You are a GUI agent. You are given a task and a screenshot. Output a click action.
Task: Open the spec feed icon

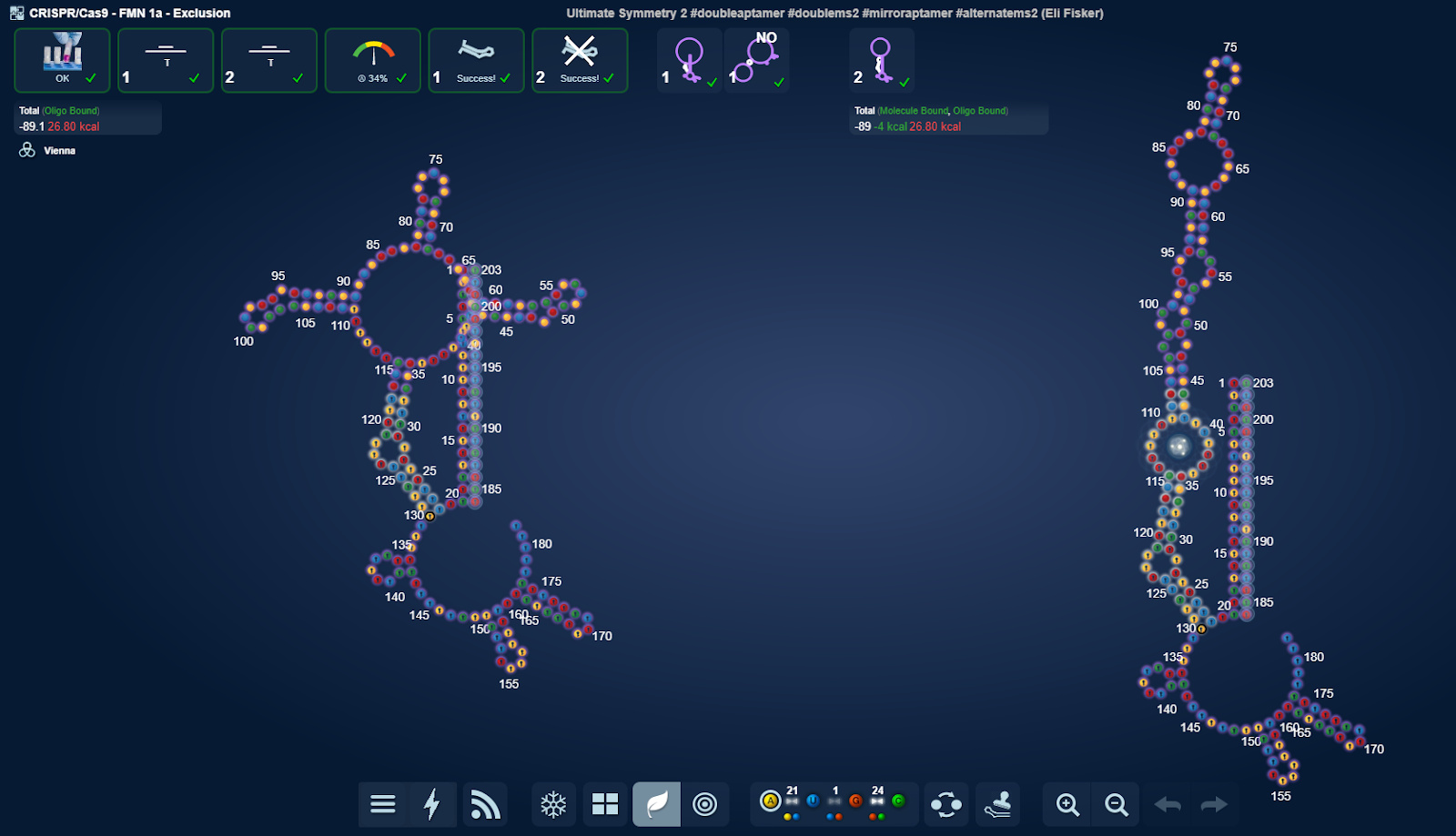coord(485,804)
